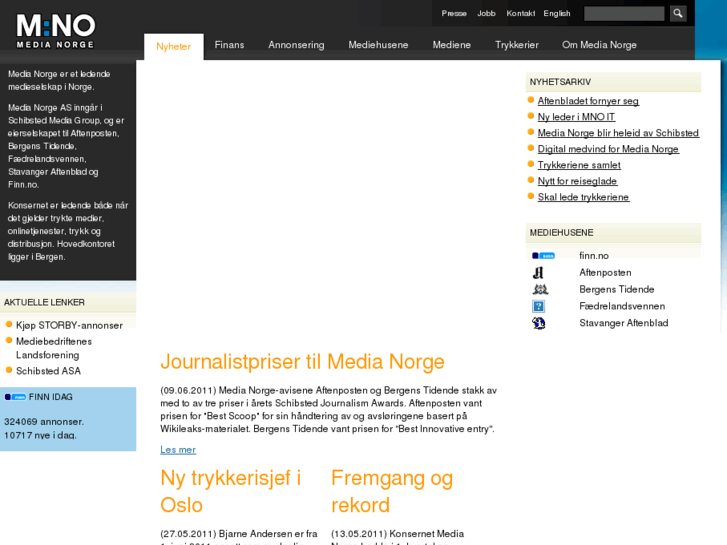Visit Bergens Tidende text link
This screenshot has height=545, width=727.
point(617,289)
